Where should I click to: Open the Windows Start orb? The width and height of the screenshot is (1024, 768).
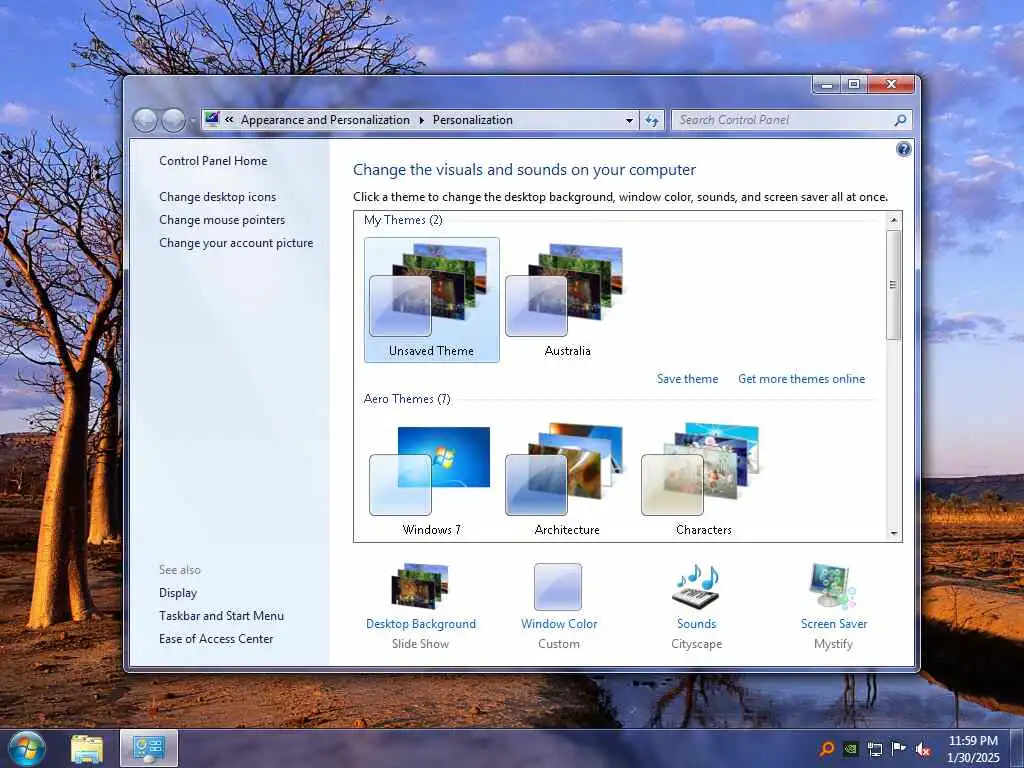[26, 748]
